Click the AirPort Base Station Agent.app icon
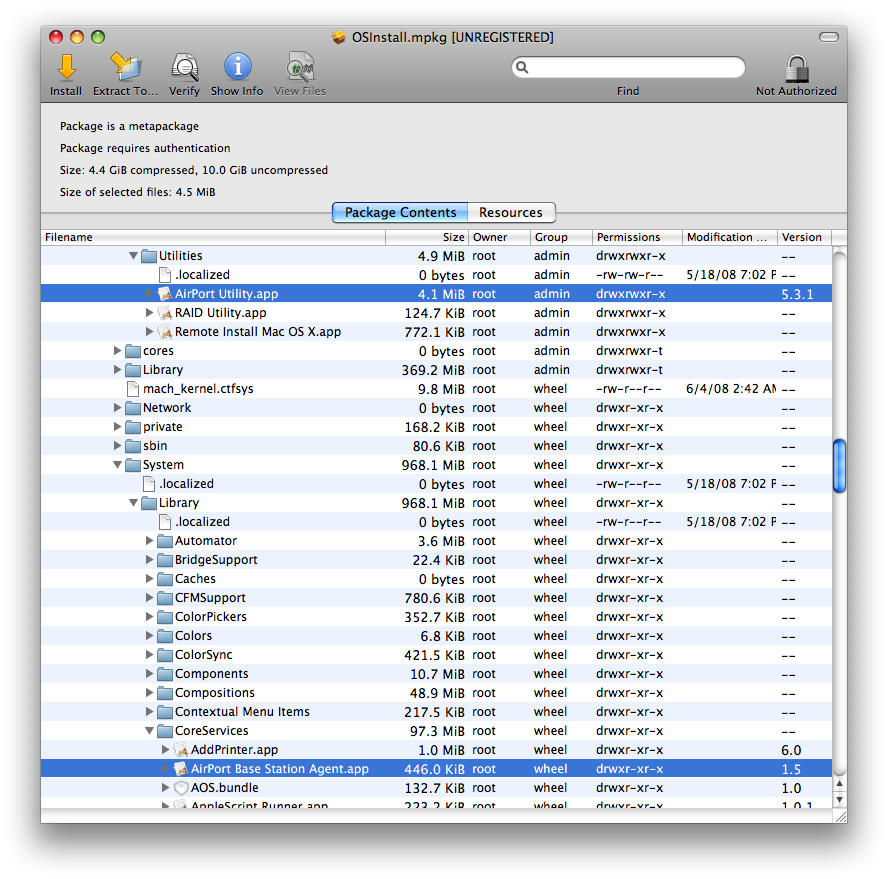Viewport: 888px width, 879px height. point(181,769)
